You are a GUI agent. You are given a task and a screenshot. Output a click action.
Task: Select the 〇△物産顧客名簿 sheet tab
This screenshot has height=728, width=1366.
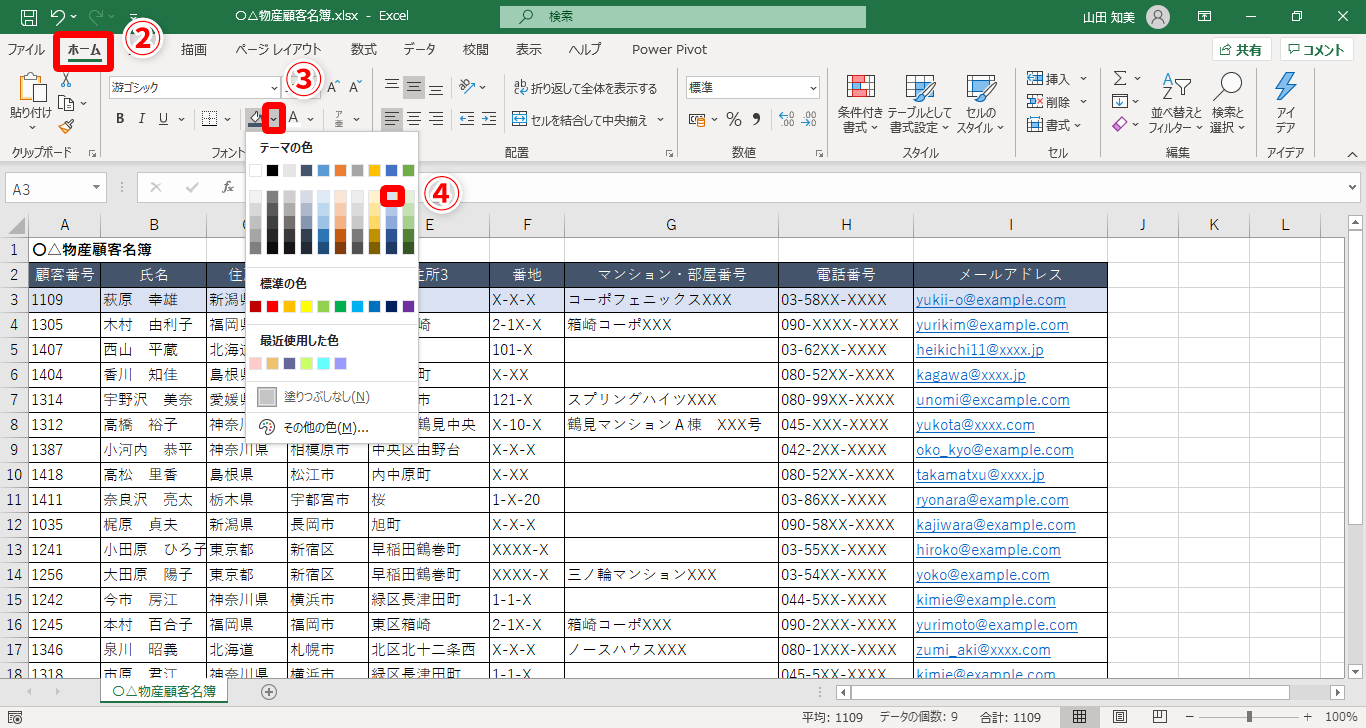click(x=165, y=691)
